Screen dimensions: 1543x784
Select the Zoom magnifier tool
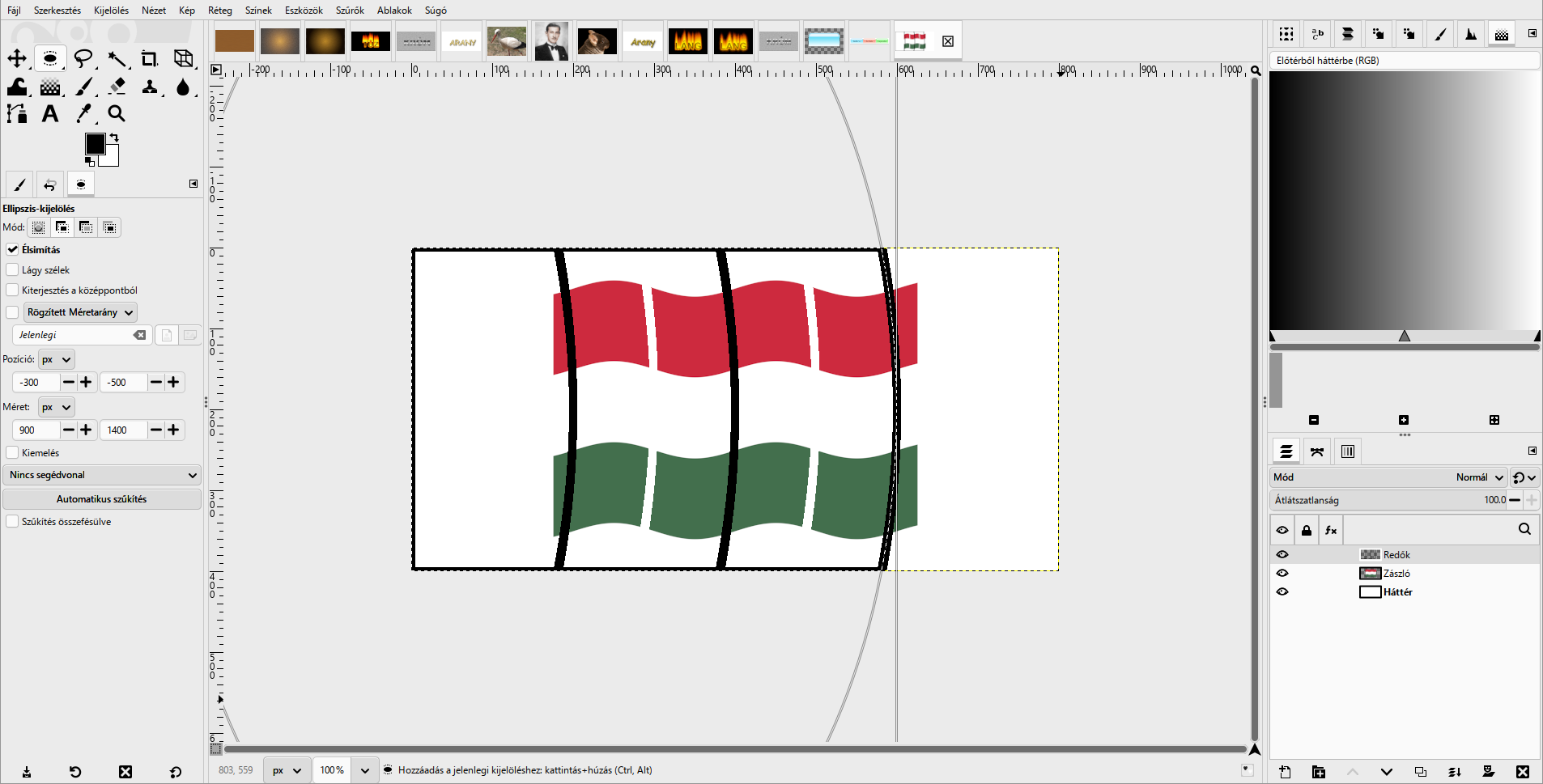tap(117, 114)
